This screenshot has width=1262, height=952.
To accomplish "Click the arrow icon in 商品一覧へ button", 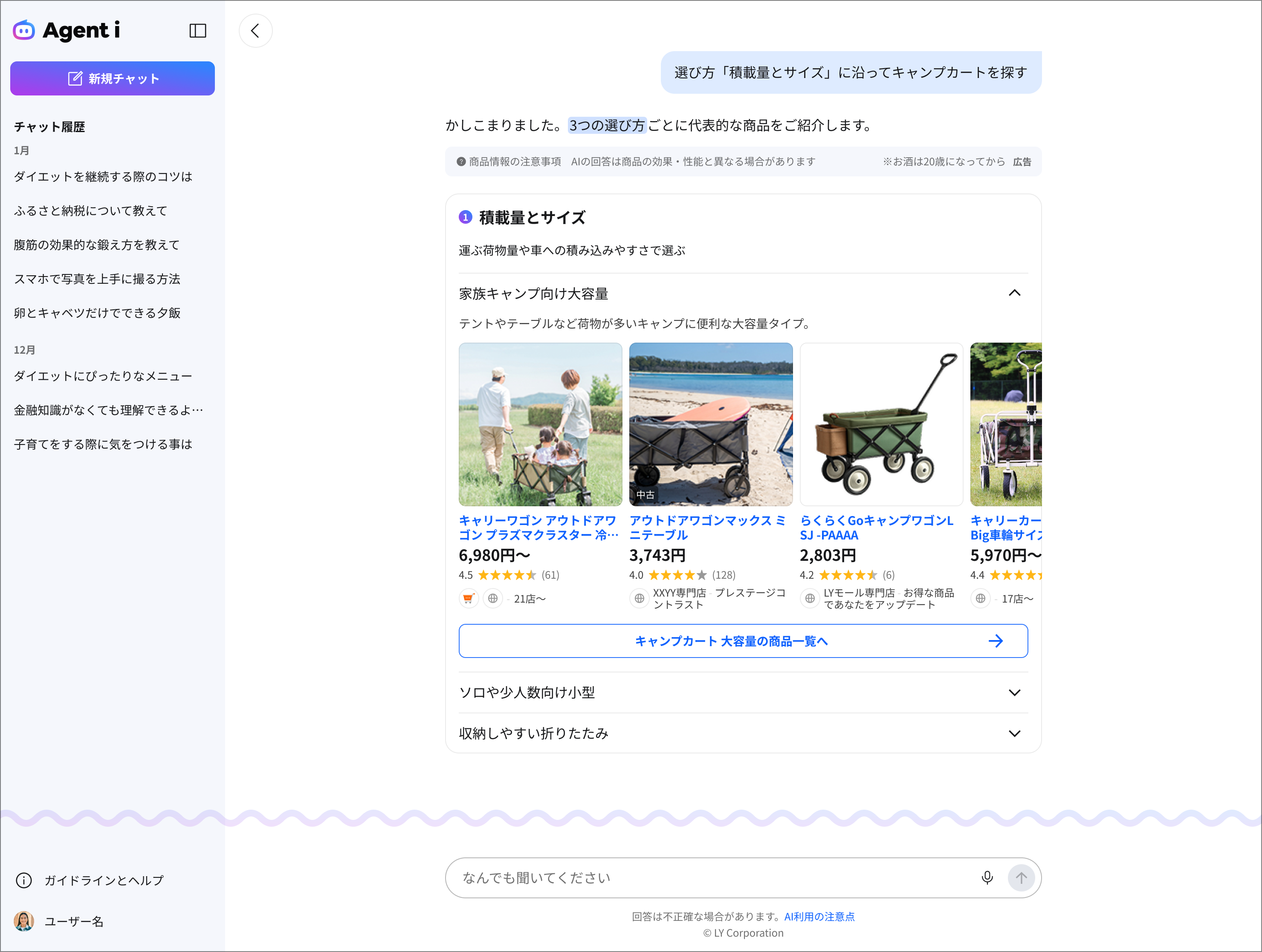I will (996, 641).
